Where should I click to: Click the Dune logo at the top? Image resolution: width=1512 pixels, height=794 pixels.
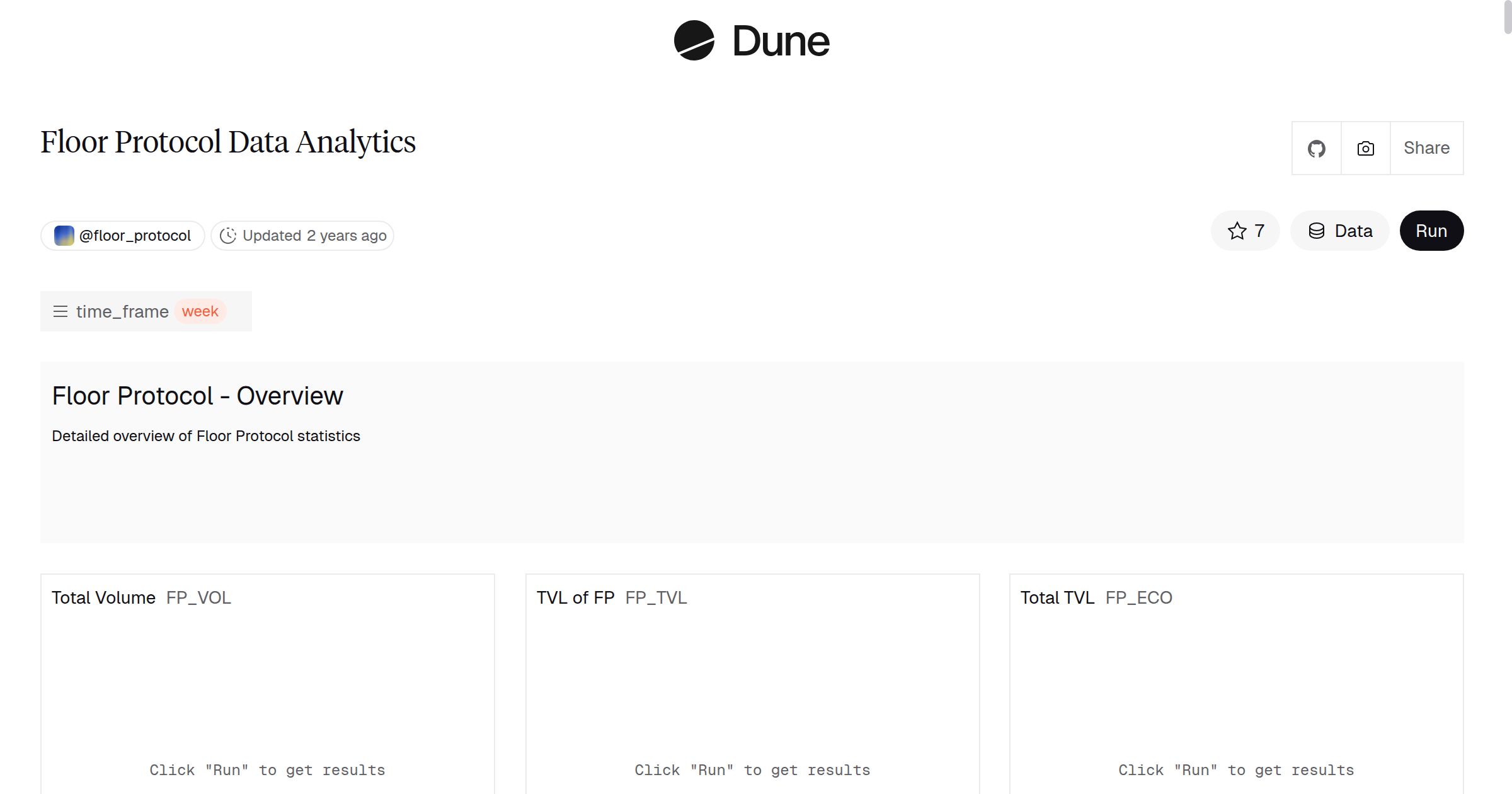tap(752, 41)
